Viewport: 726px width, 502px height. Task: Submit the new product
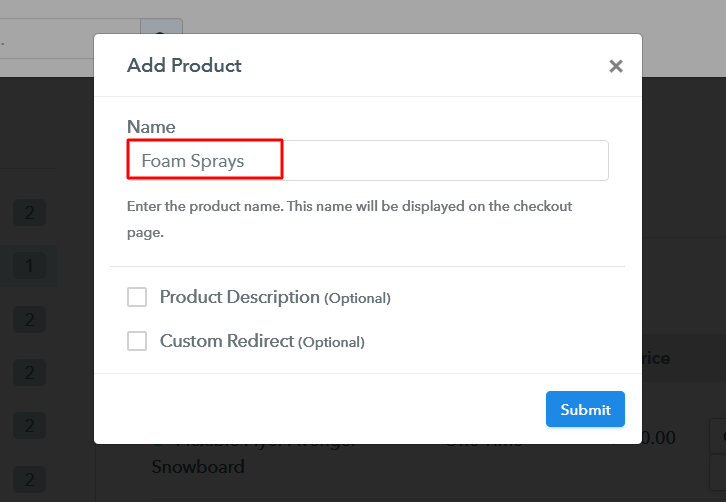[x=585, y=409]
